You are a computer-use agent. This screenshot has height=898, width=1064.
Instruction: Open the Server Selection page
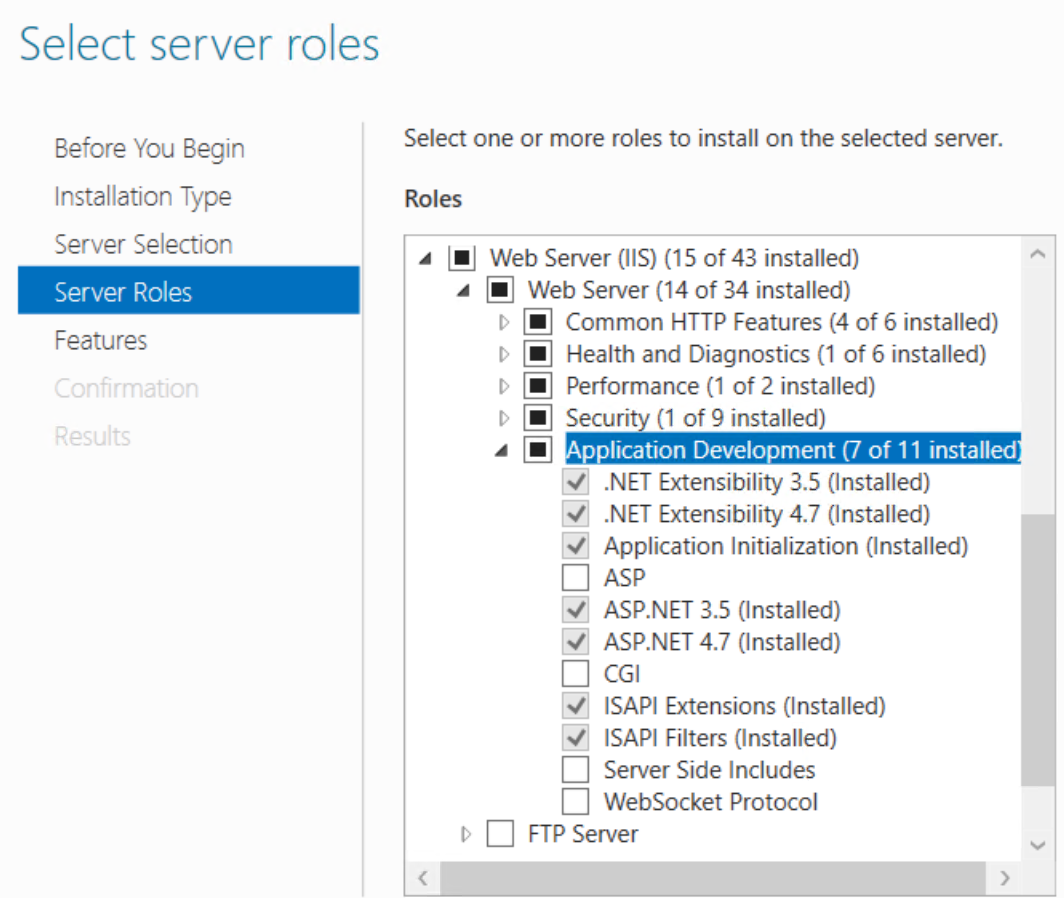click(x=142, y=244)
